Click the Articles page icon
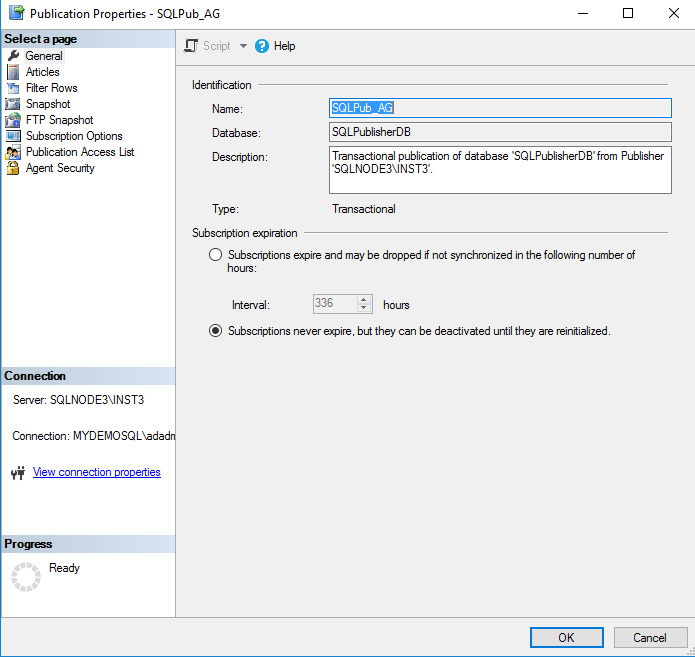Image resolution: width=695 pixels, height=657 pixels. 13,72
